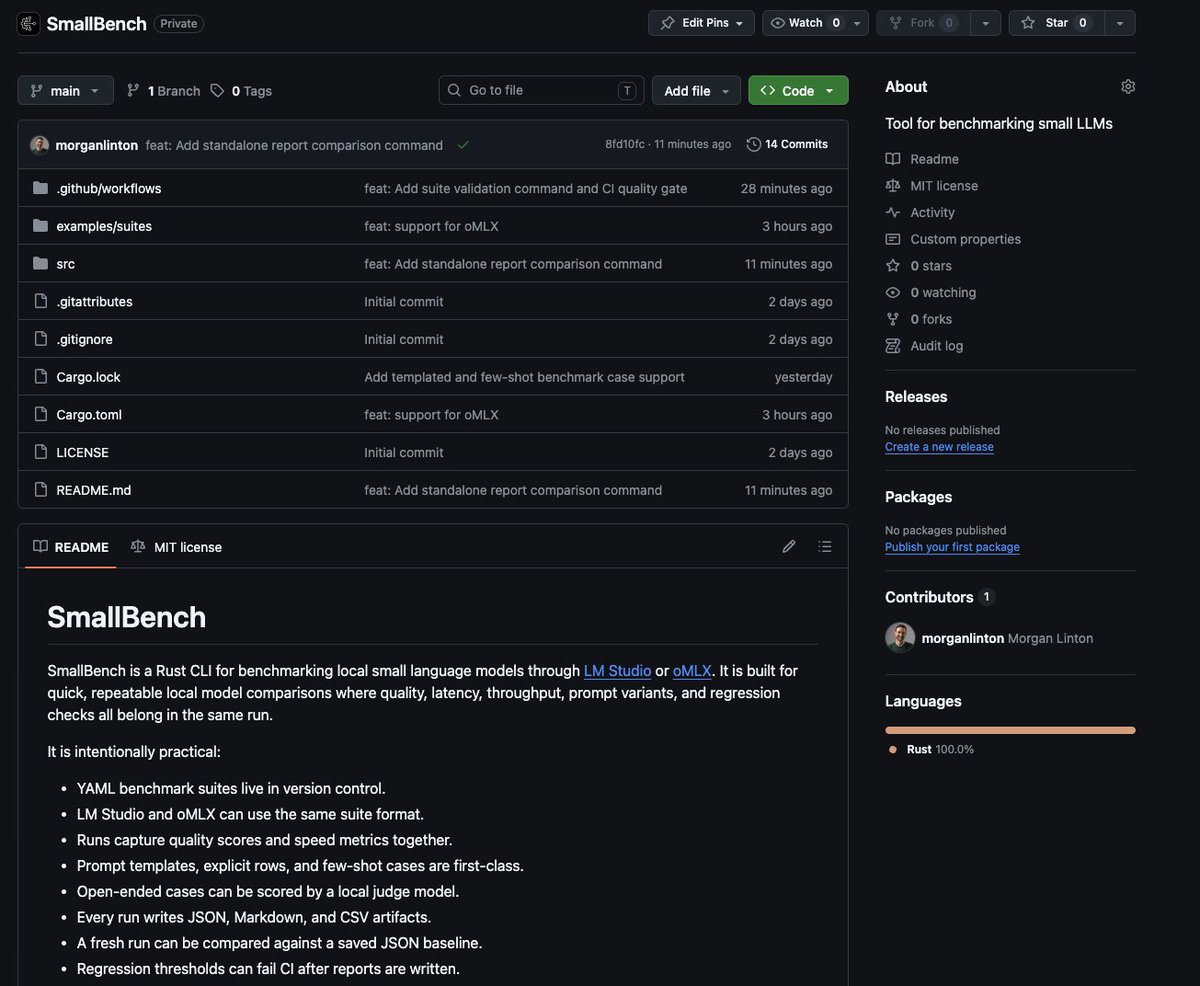Expand the fork options caret dropdown
Viewport: 1200px width, 986px height.
[x=986, y=23]
